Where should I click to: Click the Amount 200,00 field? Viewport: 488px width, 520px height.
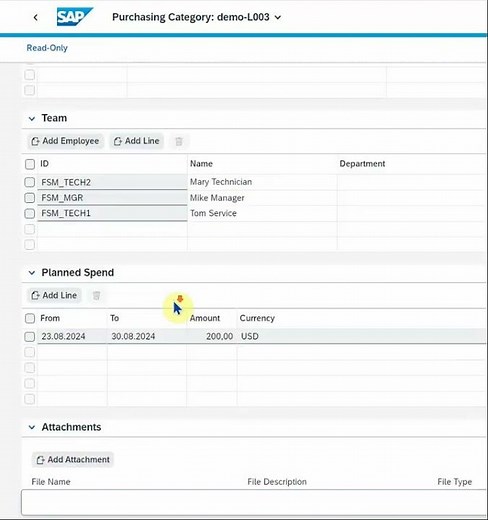[x=212, y=336]
